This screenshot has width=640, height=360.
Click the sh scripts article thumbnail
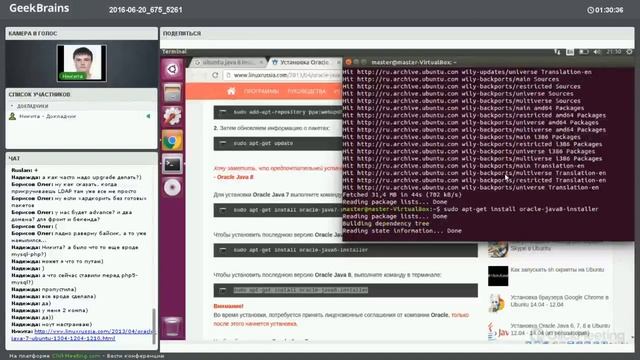pos(498,276)
